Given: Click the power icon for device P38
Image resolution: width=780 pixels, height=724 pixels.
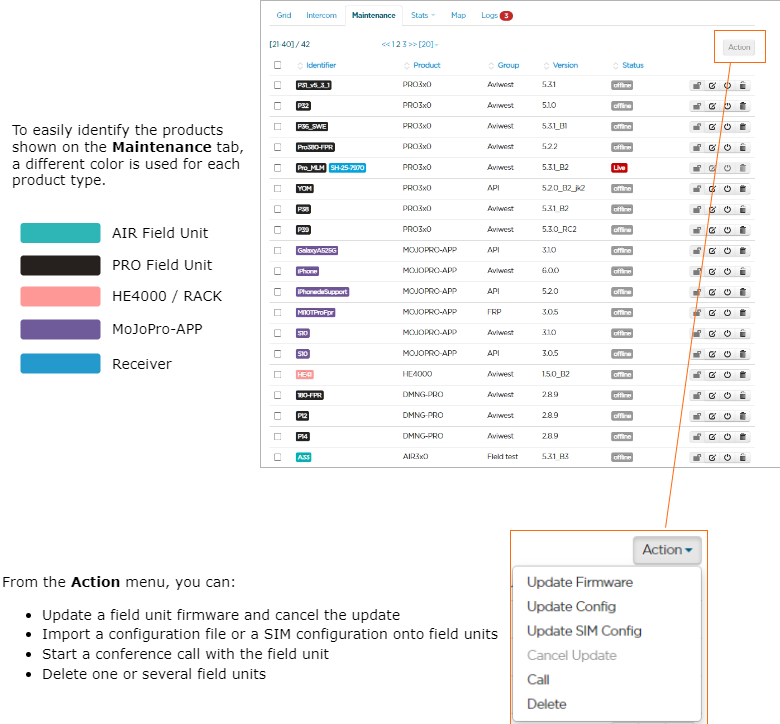Looking at the screenshot, I should point(727,209).
